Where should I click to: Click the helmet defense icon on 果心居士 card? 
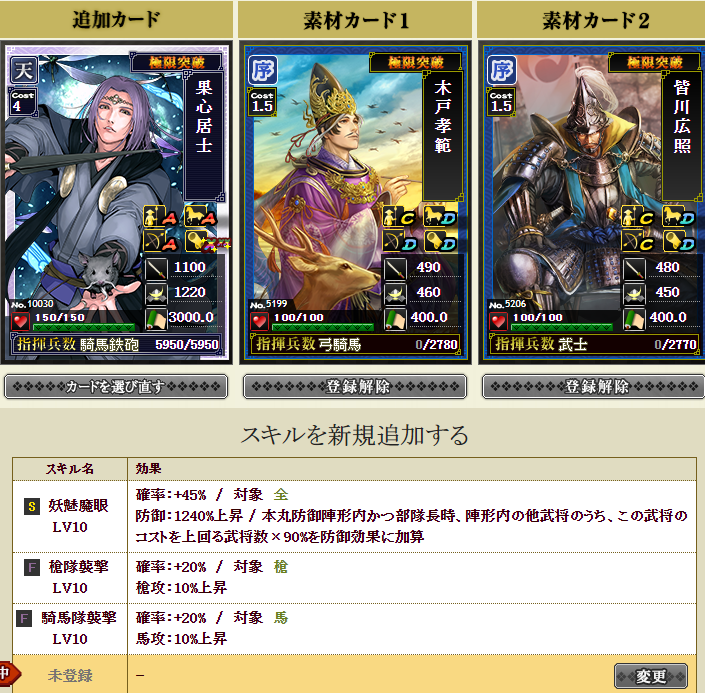point(156,295)
